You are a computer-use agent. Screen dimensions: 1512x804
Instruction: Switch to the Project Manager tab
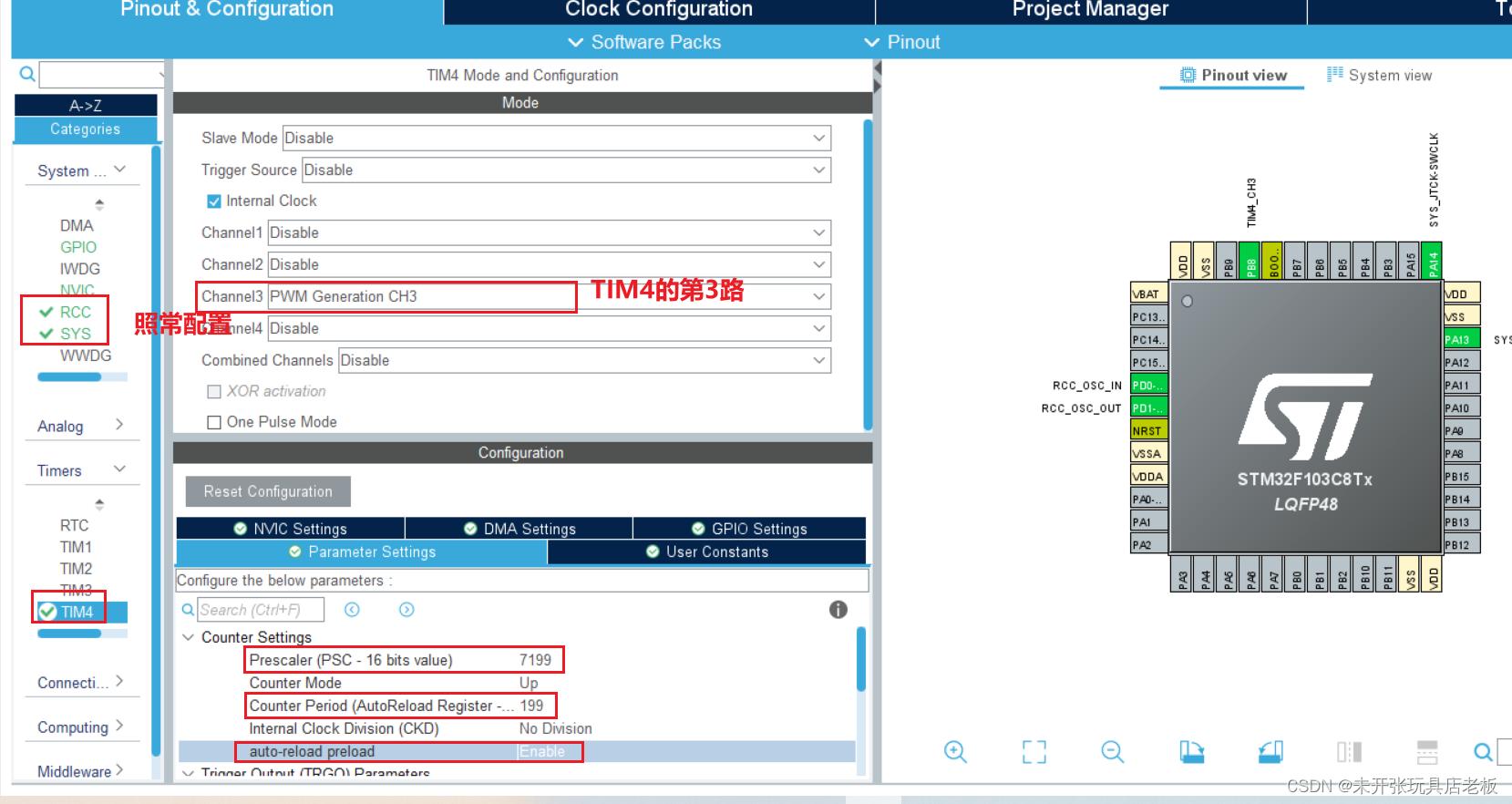tap(1090, 10)
